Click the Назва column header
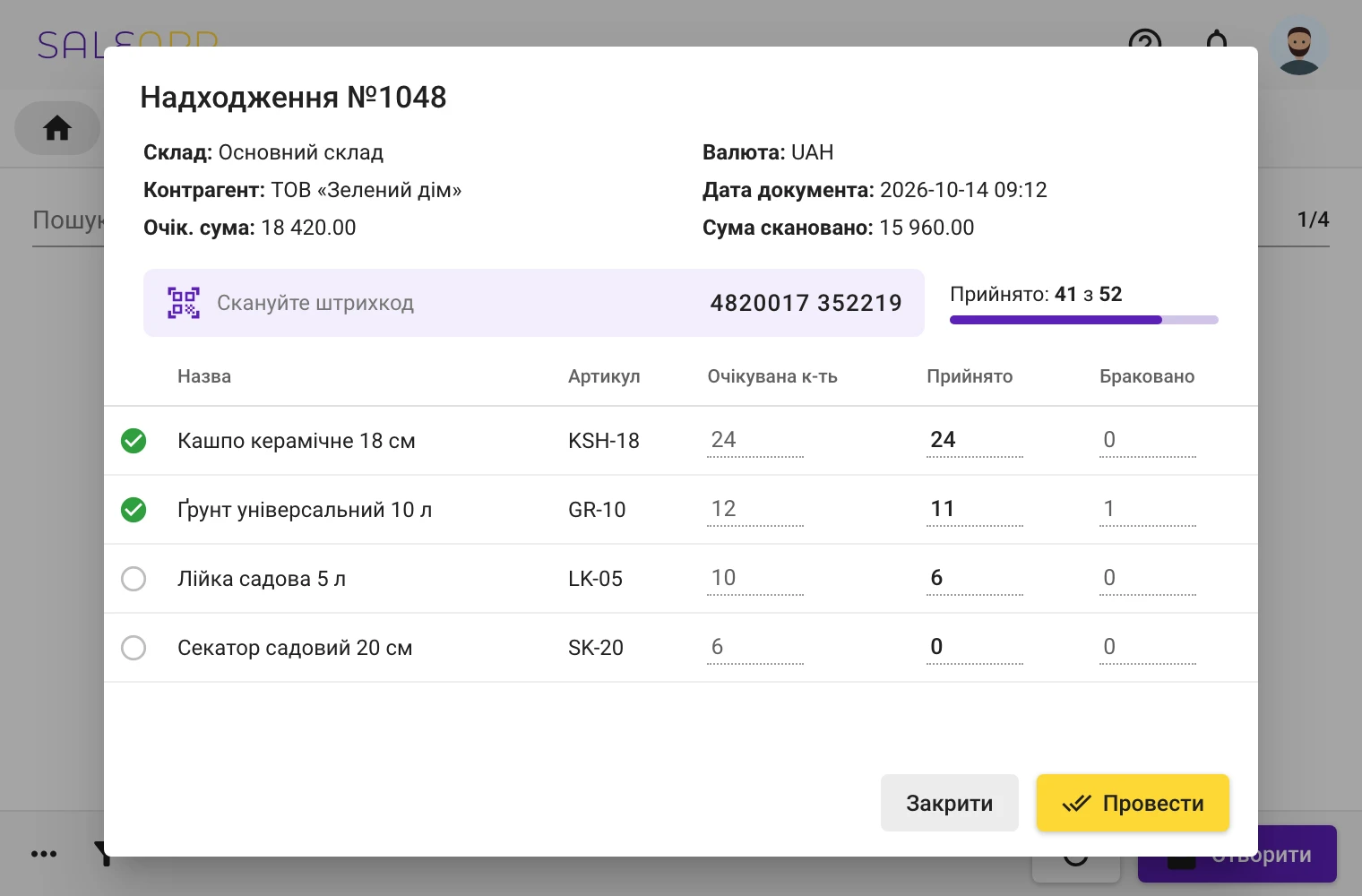Image resolution: width=1362 pixels, height=896 pixels. pos(204,376)
